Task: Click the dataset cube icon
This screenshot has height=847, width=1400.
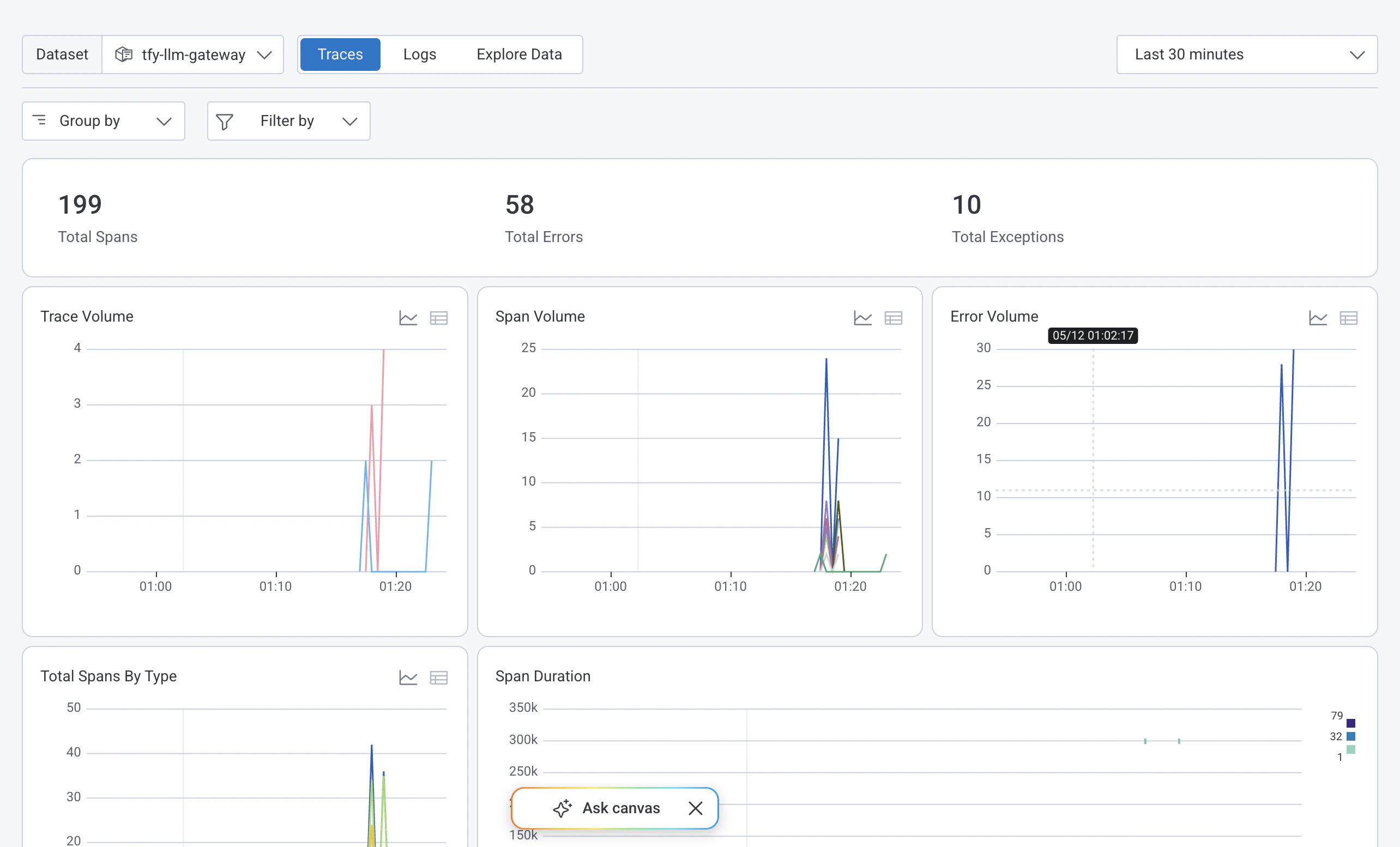Action: coord(123,55)
